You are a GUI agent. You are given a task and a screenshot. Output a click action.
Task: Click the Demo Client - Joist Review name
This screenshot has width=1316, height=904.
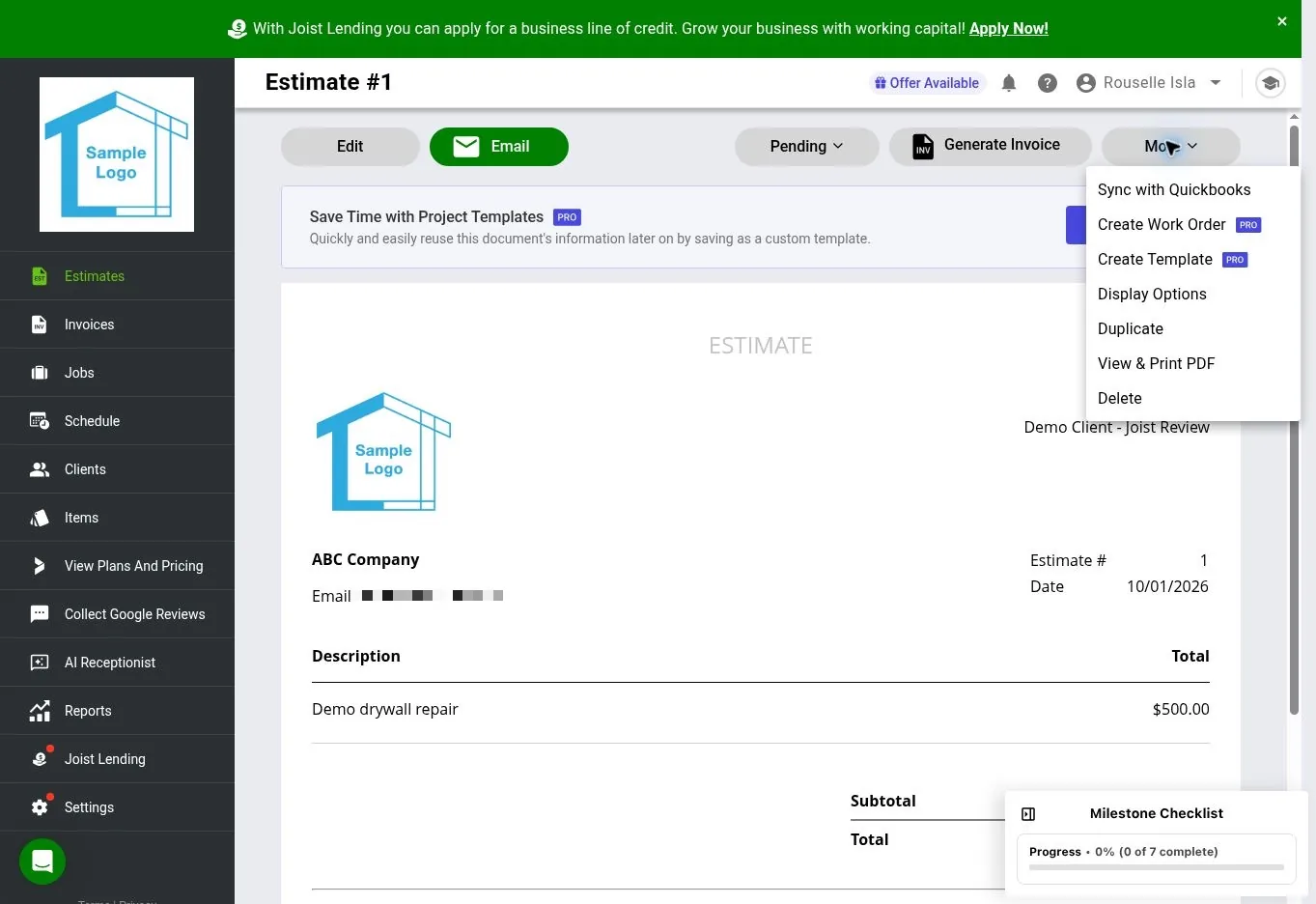click(x=1116, y=428)
